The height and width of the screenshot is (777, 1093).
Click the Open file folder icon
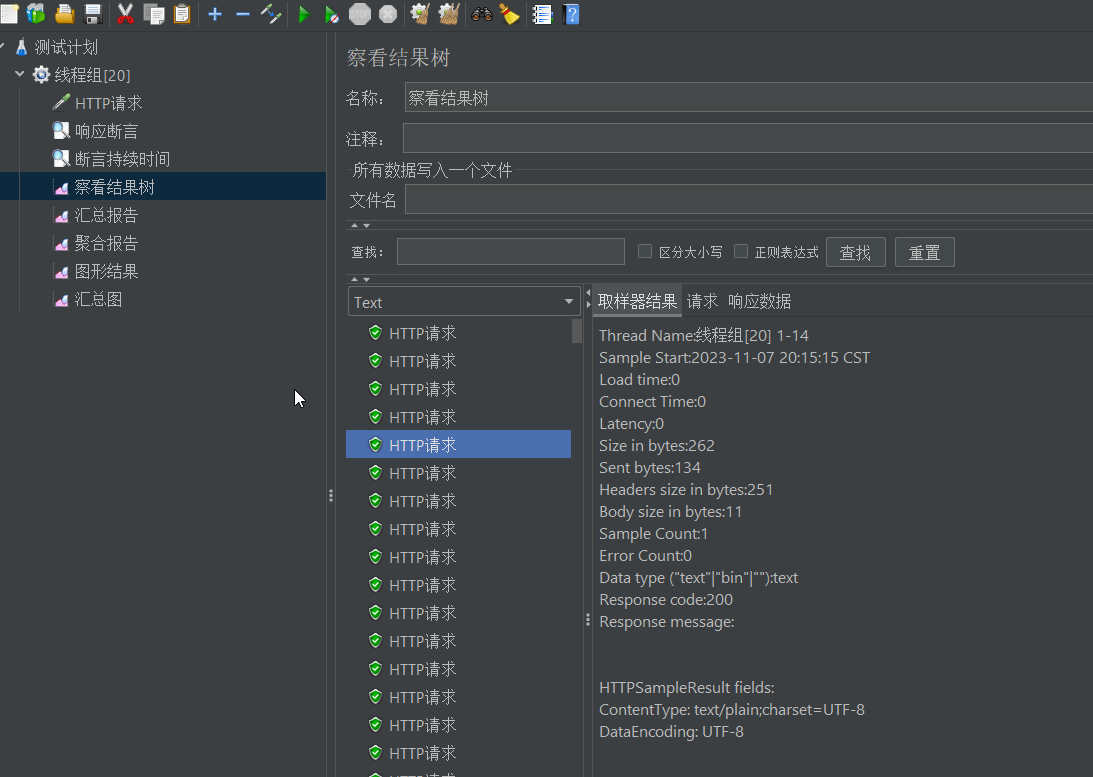click(x=65, y=14)
